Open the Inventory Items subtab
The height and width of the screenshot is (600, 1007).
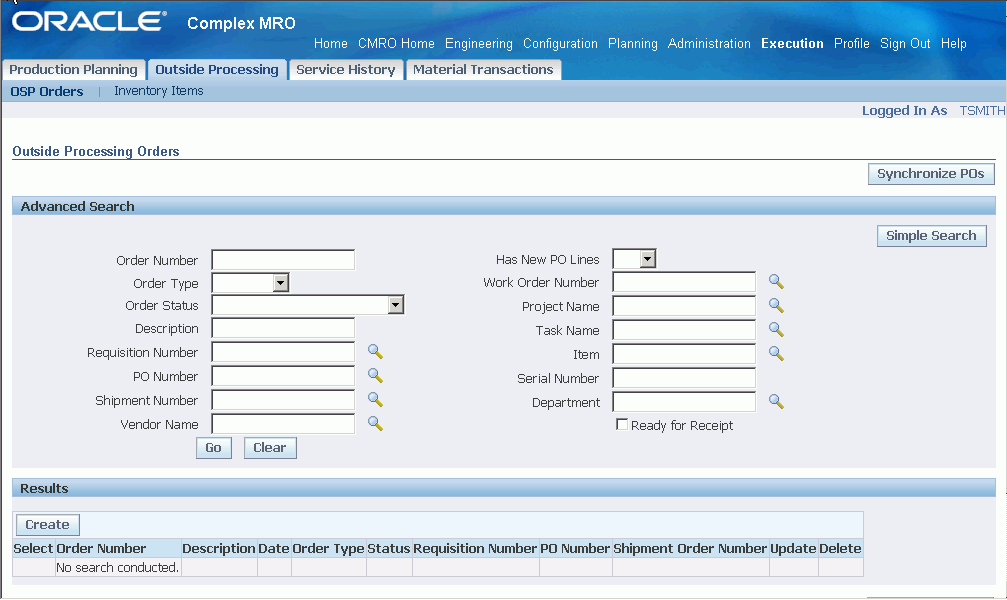pyautogui.click(x=159, y=91)
